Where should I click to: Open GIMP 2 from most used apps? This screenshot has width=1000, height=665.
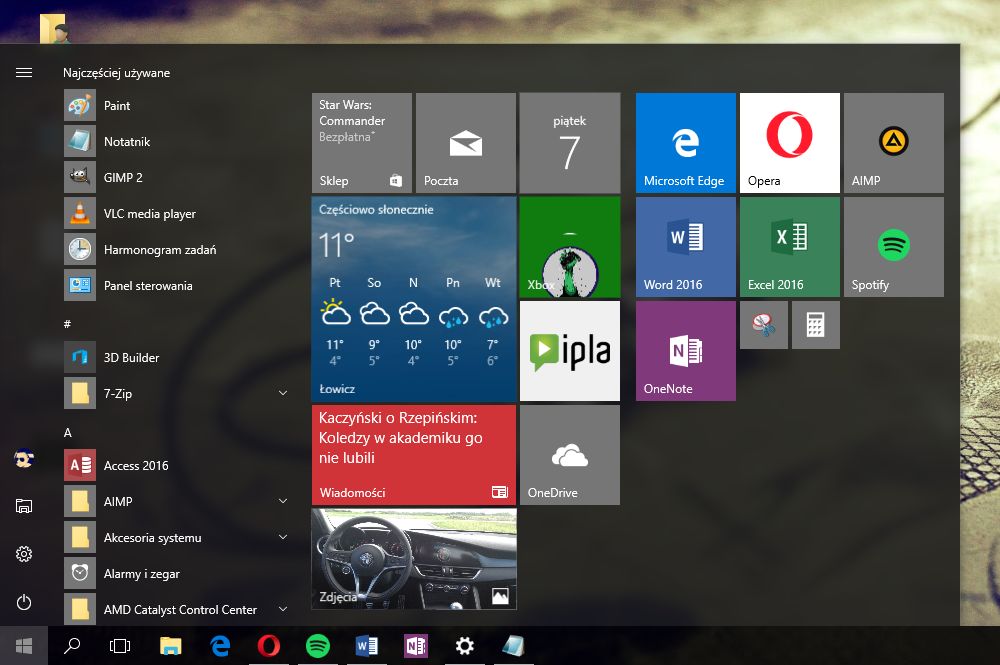click(x=176, y=177)
